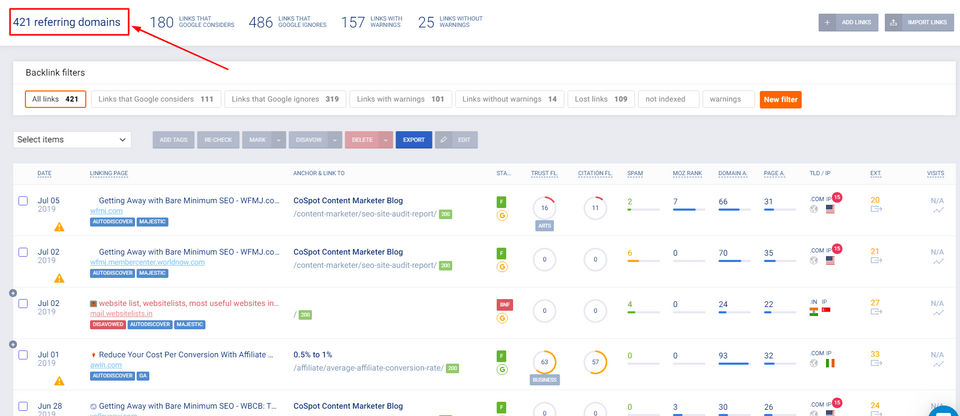Click the India flag icon in the mail.websitelists.in row

tap(814, 312)
